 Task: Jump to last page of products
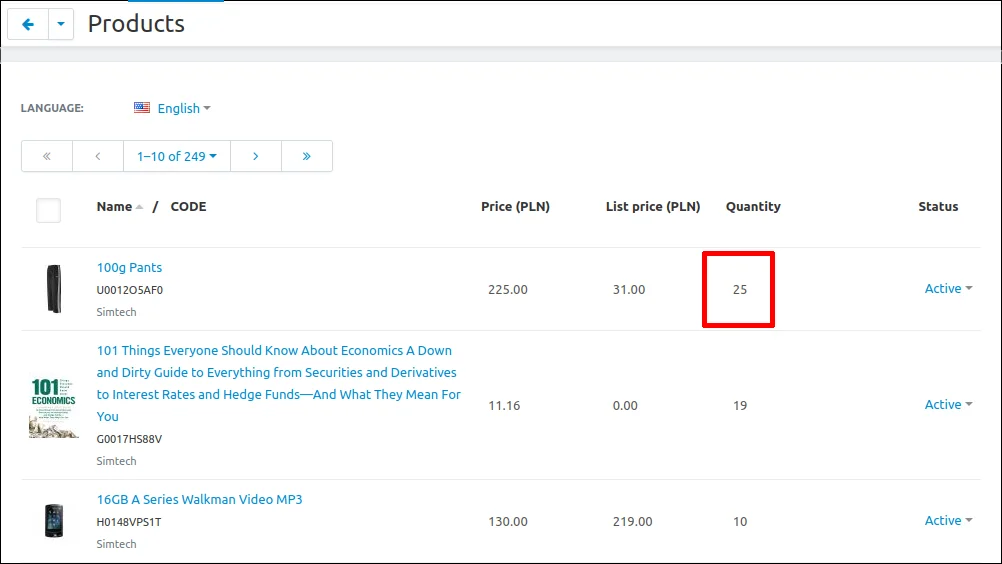click(x=306, y=156)
